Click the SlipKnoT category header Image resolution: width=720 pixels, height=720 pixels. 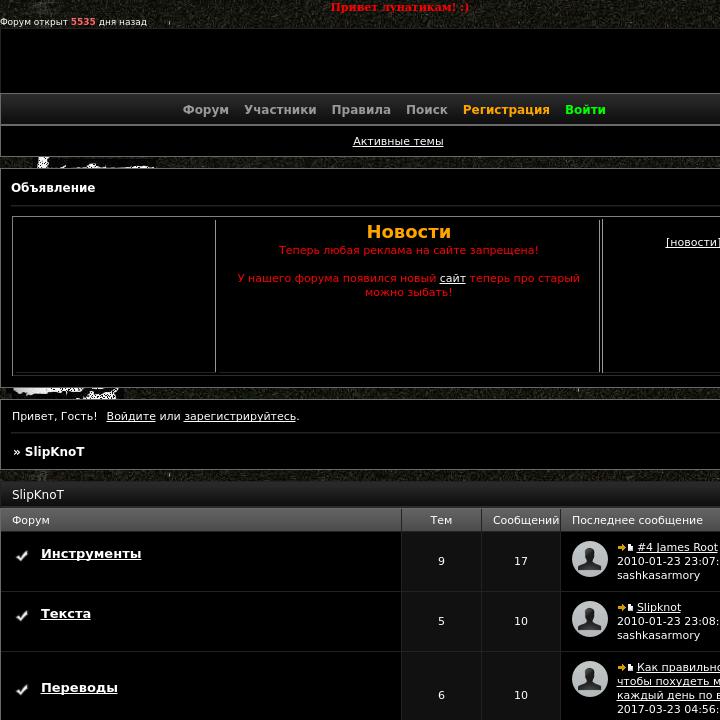pos(38,495)
